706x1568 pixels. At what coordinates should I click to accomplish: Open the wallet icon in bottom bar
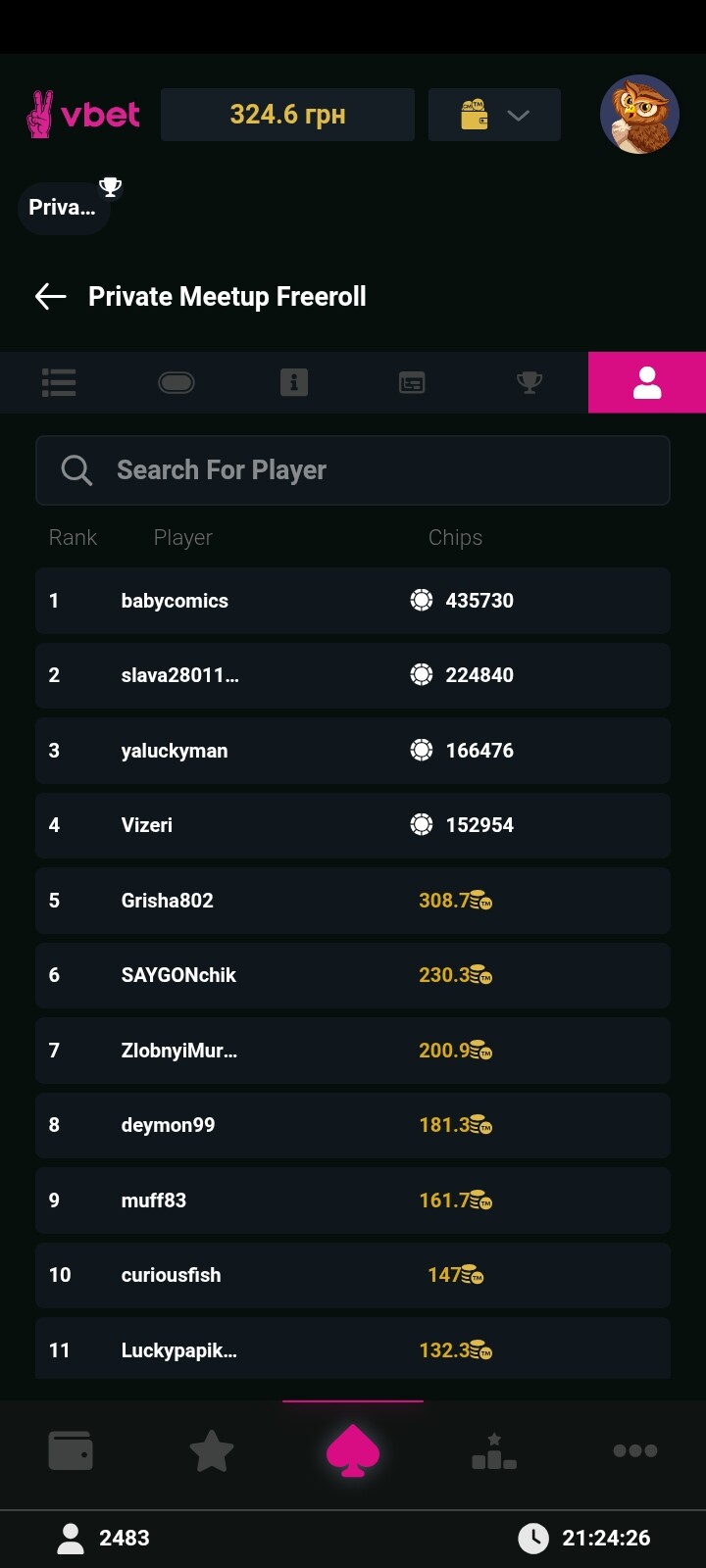(x=71, y=1450)
